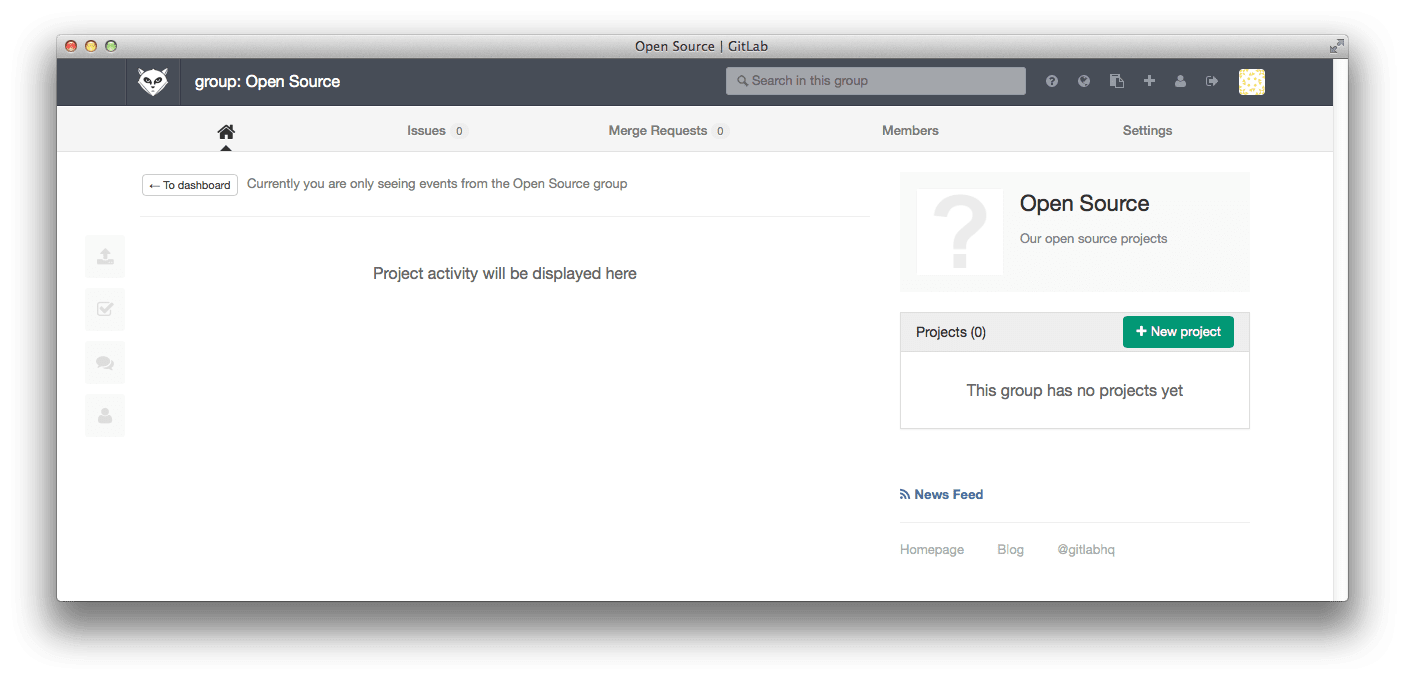Viewport: 1405px width, 680px height.
Task: Click the To dashboard button
Action: click(x=190, y=185)
